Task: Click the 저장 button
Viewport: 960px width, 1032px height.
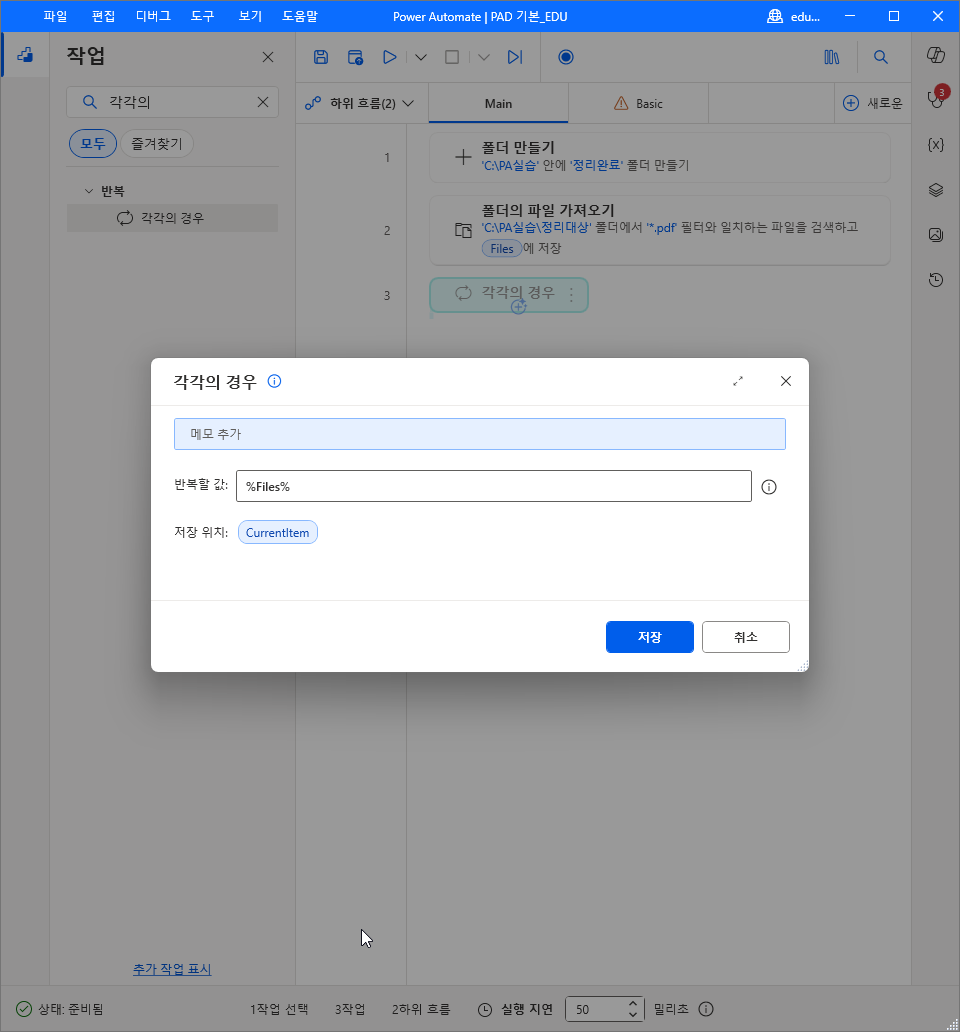Action: 649,637
